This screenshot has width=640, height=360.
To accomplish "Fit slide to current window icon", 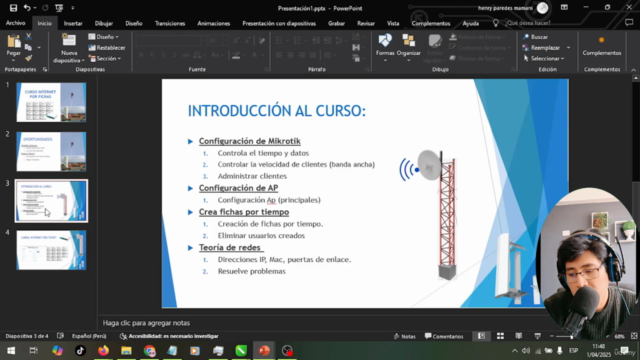I will pos(634,336).
